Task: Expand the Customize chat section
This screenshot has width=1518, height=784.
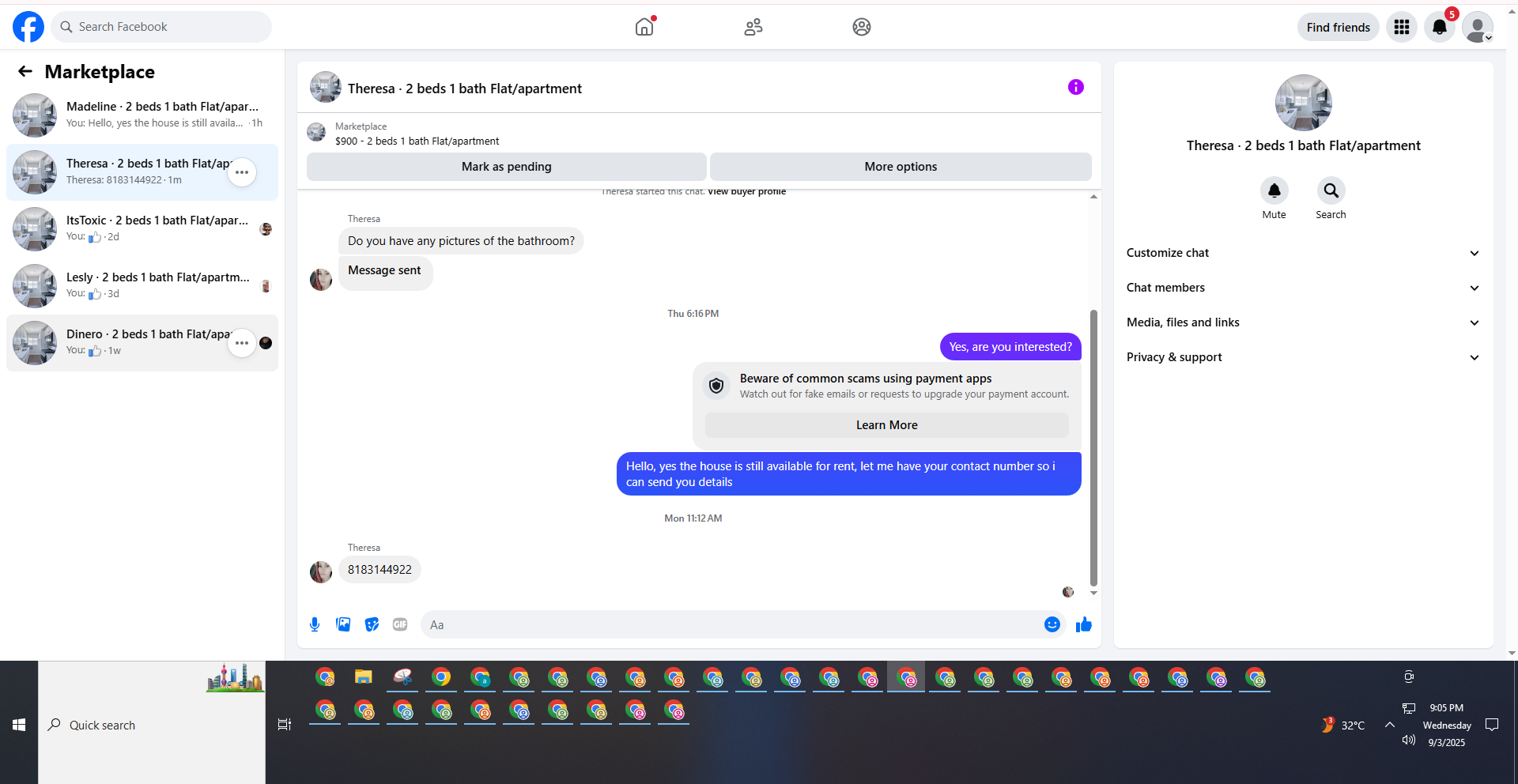Action: pyautogui.click(x=1304, y=253)
